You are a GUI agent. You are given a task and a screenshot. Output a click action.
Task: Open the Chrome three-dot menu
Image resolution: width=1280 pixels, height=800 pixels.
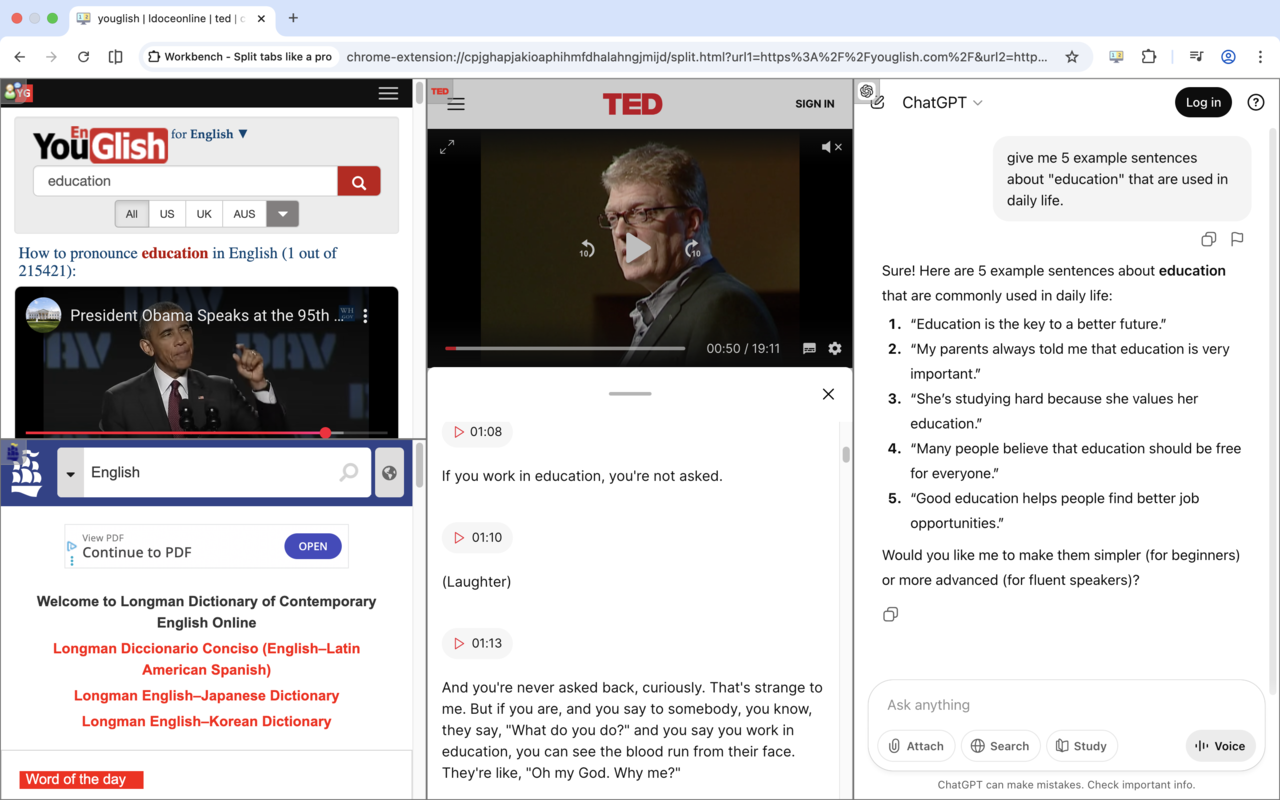click(x=1260, y=57)
